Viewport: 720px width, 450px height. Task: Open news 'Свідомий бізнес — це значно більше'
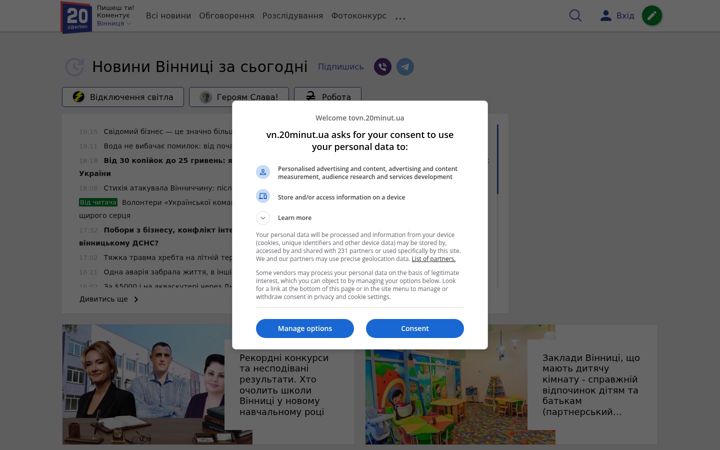[x=168, y=131]
